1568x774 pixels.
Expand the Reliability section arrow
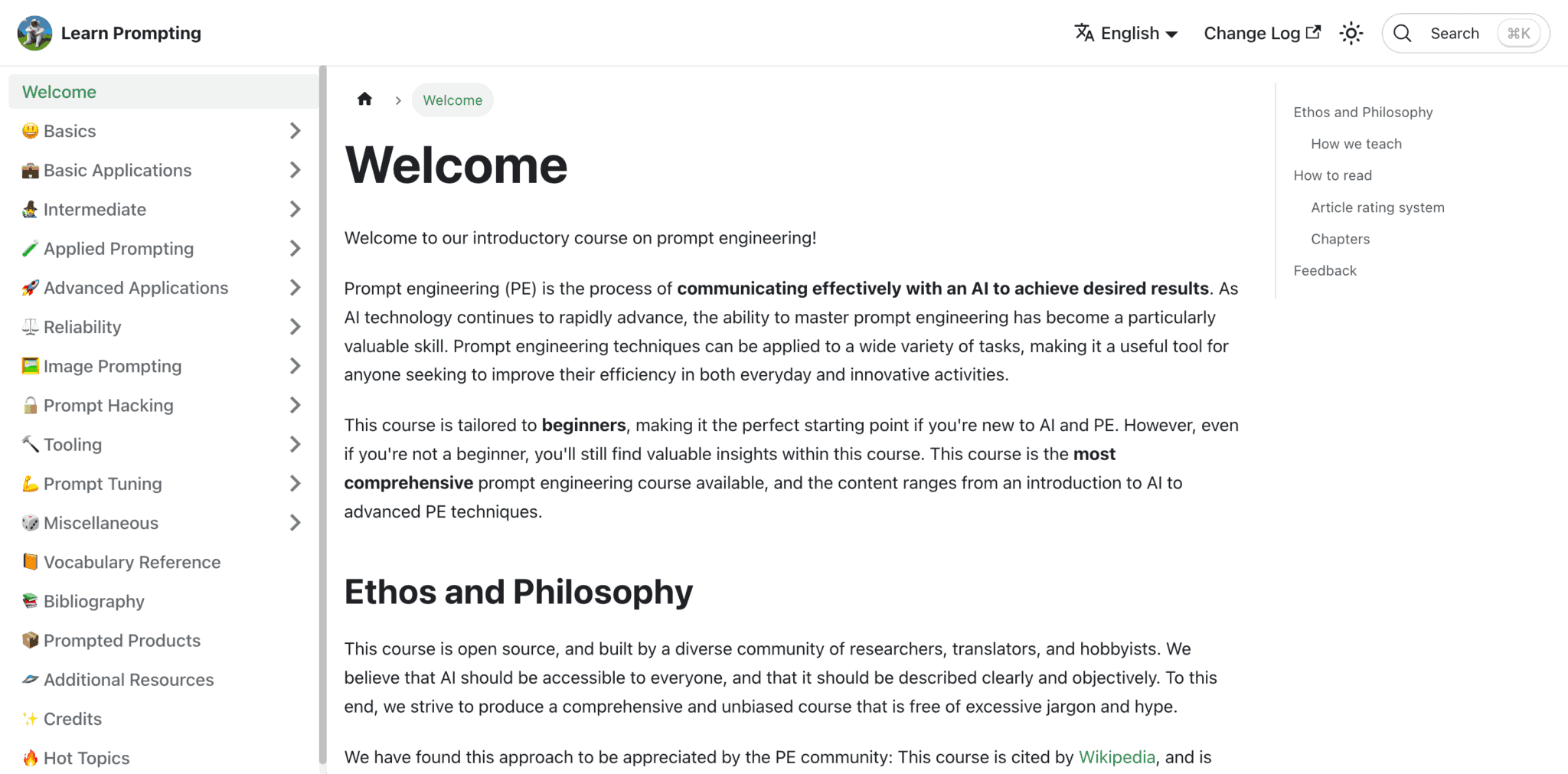coord(295,327)
